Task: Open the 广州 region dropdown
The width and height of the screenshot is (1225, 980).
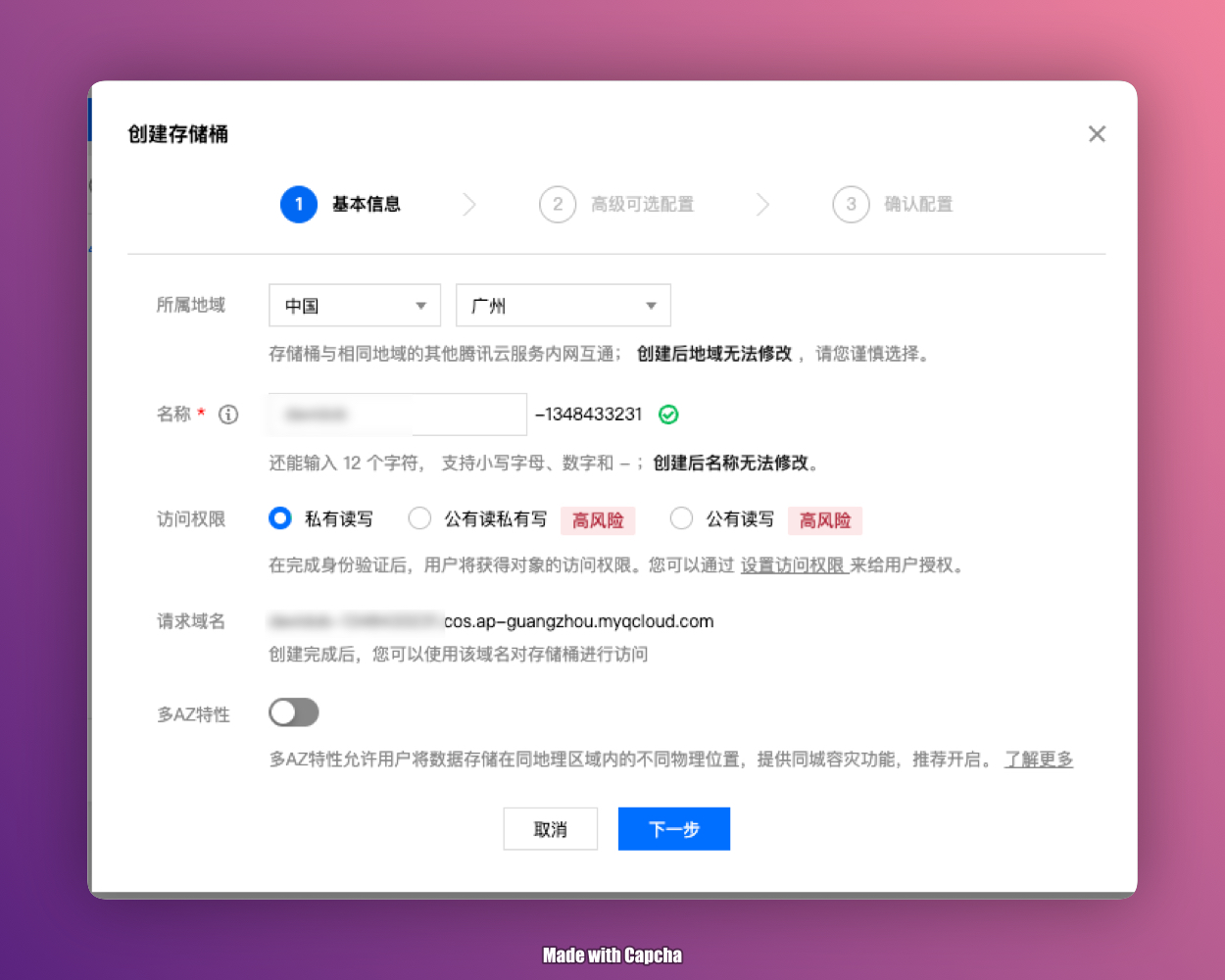Action: click(x=563, y=306)
